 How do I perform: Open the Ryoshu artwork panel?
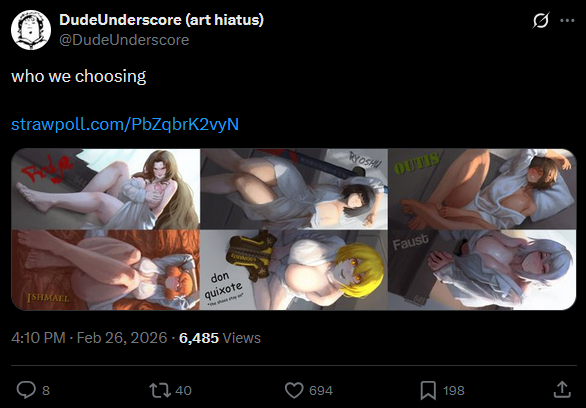tap(294, 189)
